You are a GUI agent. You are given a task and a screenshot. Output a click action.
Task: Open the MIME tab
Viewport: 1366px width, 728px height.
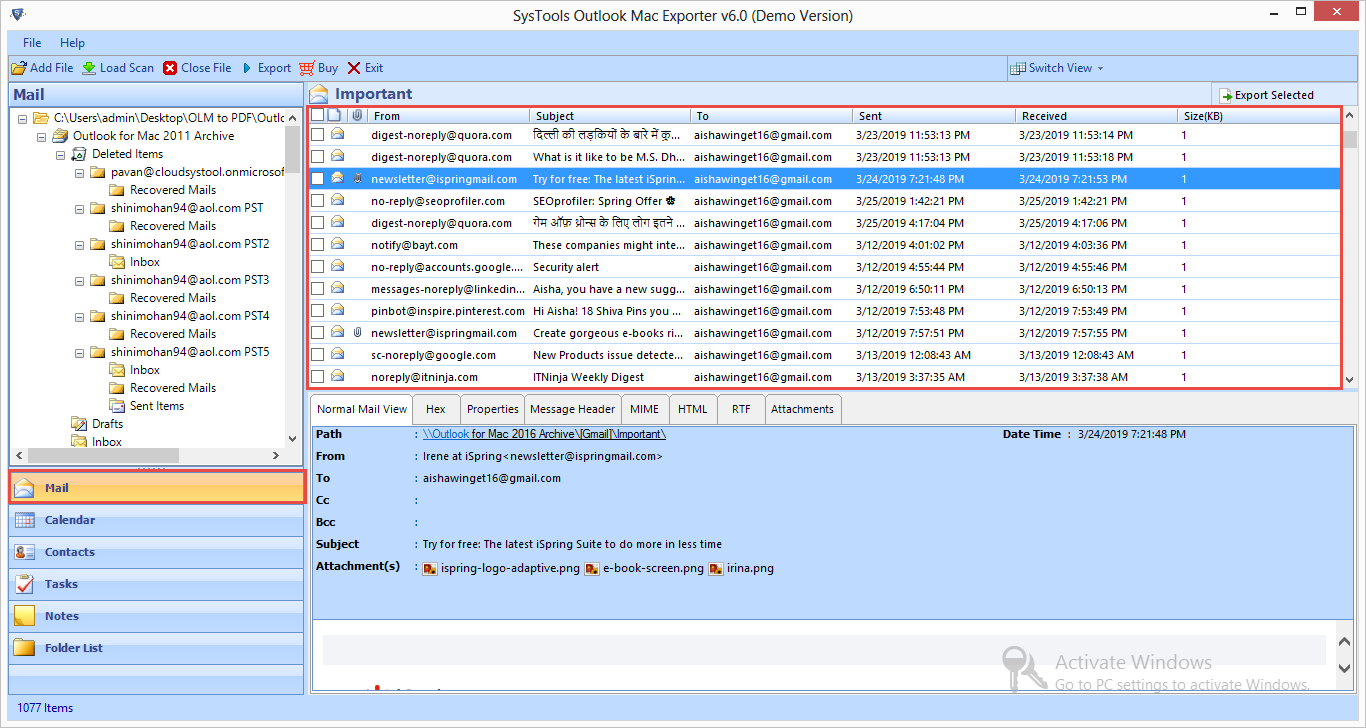point(644,409)
